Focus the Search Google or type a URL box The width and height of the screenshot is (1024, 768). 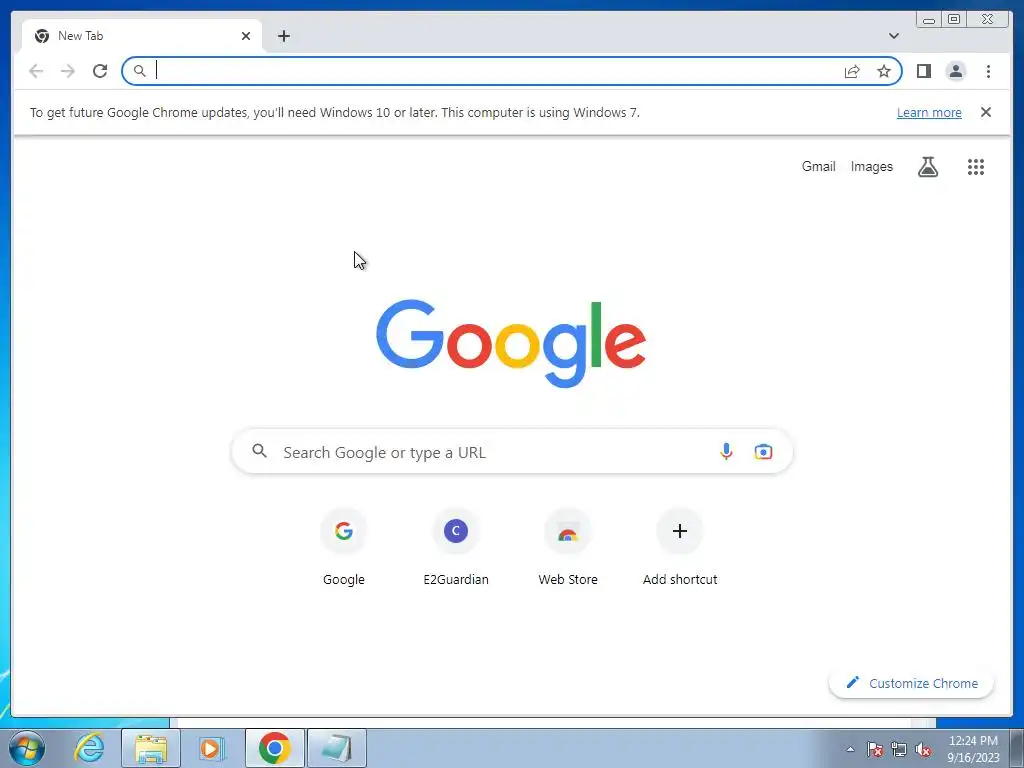click(512, 451)
